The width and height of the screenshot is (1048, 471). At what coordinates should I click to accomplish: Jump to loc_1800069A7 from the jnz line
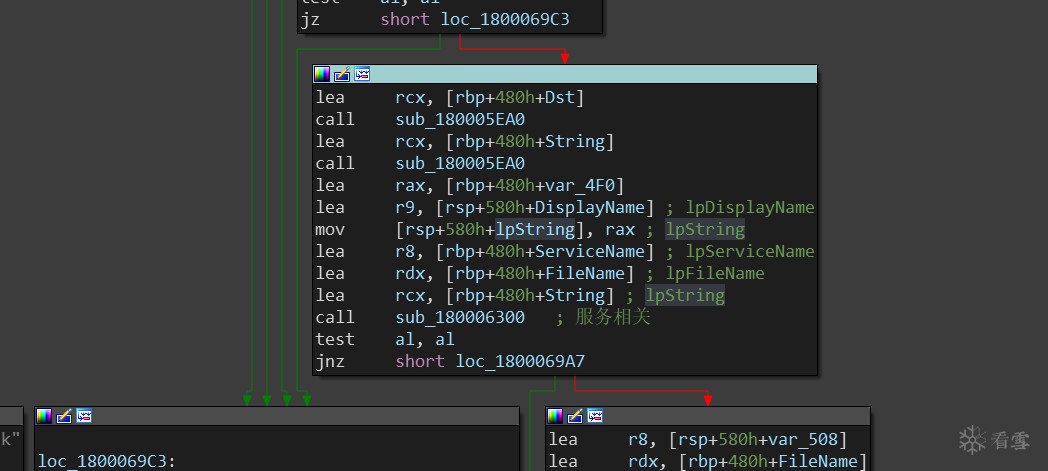click(520, 361)
